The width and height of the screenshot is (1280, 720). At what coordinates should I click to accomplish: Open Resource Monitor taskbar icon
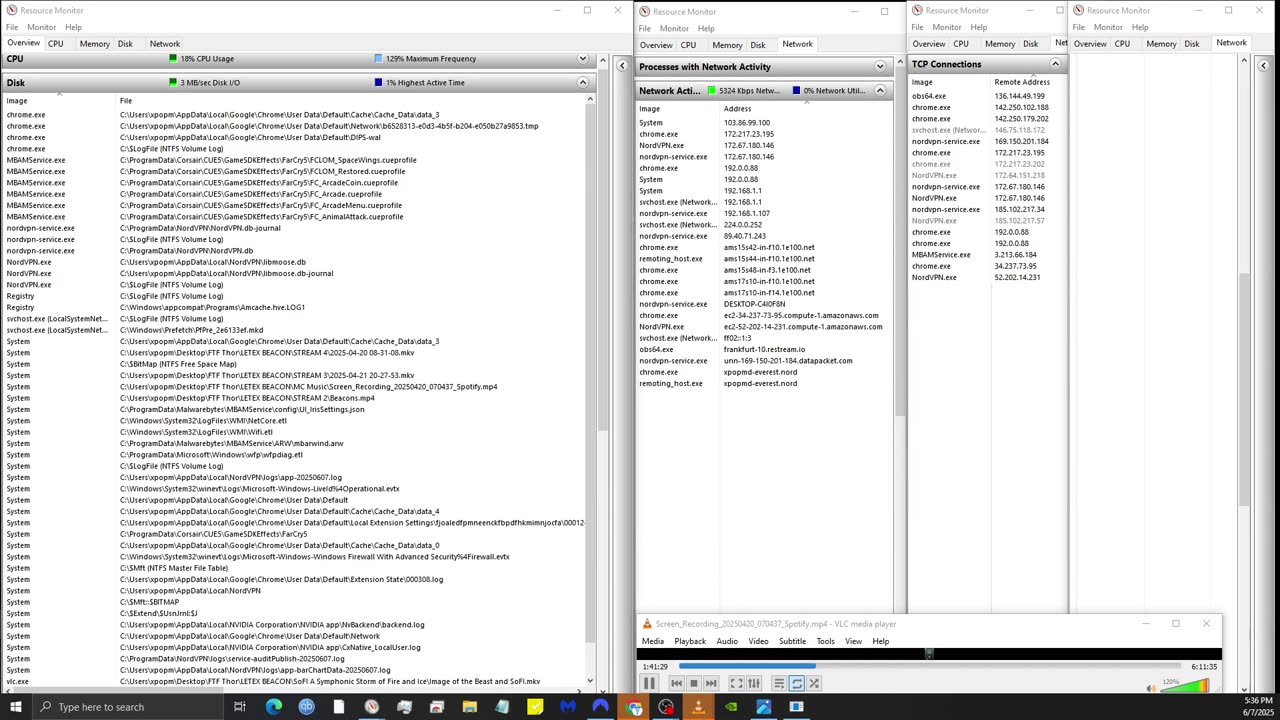point(371,707)
